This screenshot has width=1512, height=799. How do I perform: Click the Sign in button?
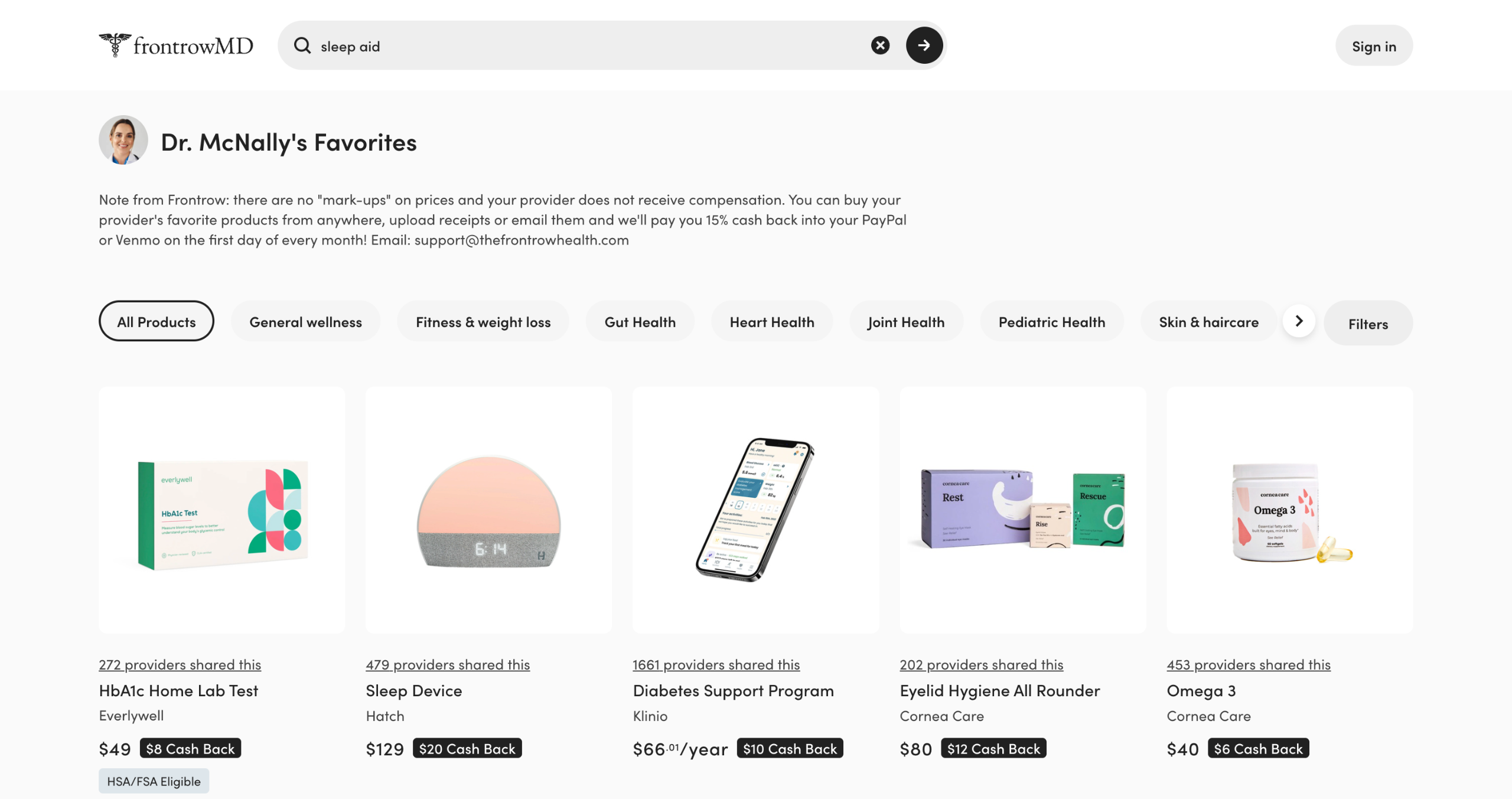pyautogui.click(x=1374, y=46)
